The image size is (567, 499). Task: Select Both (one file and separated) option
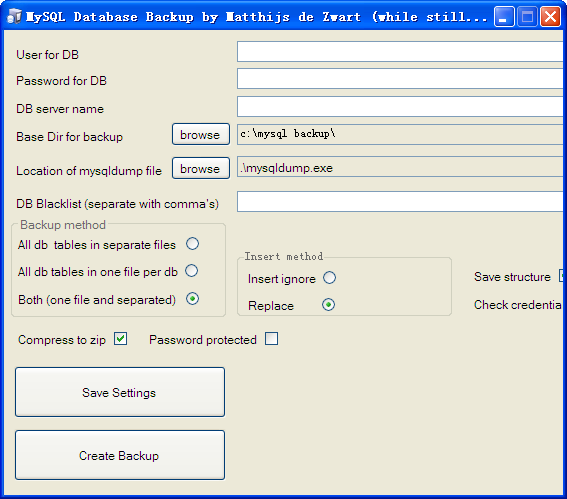[x=192, y=299]
